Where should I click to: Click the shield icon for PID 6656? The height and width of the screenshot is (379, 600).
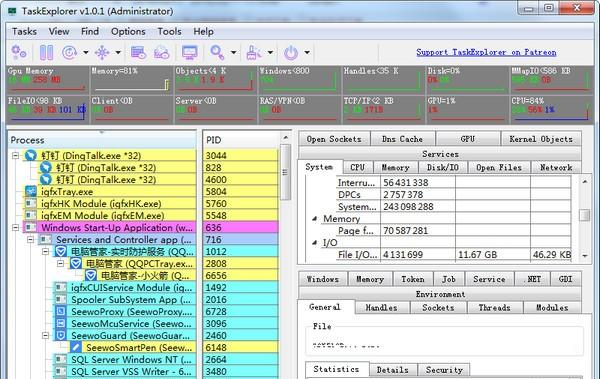[x=91, y=276]
